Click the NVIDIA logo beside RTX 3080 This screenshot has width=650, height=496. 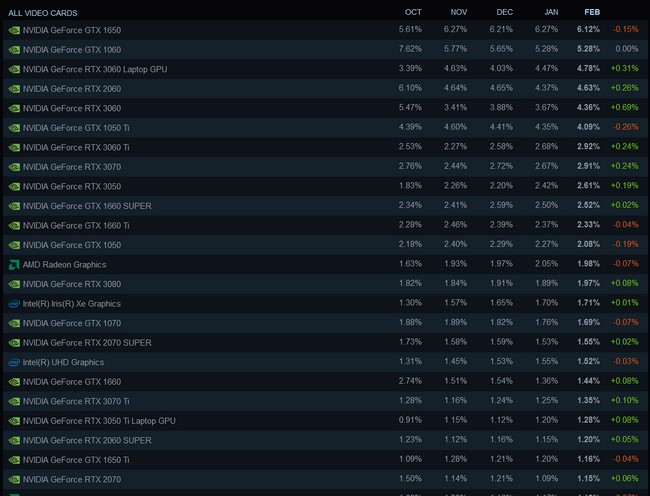(x=14, y=284)
